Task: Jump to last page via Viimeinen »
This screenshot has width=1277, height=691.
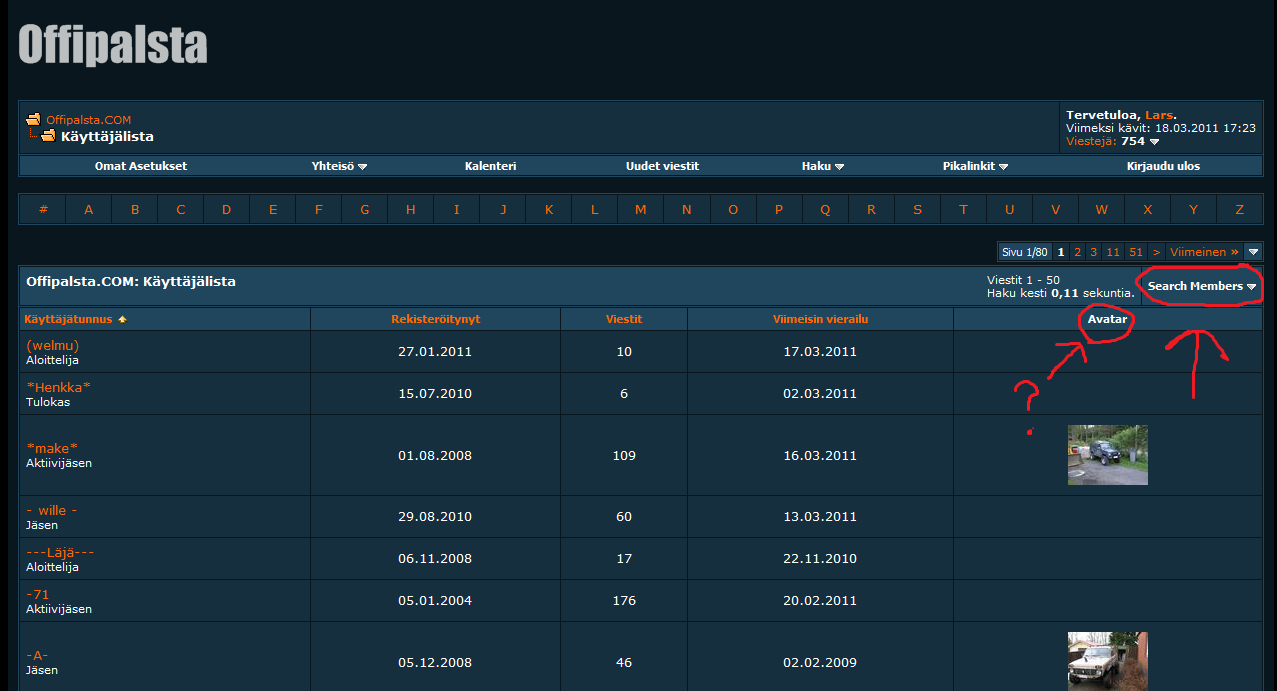Action: 1204,252
